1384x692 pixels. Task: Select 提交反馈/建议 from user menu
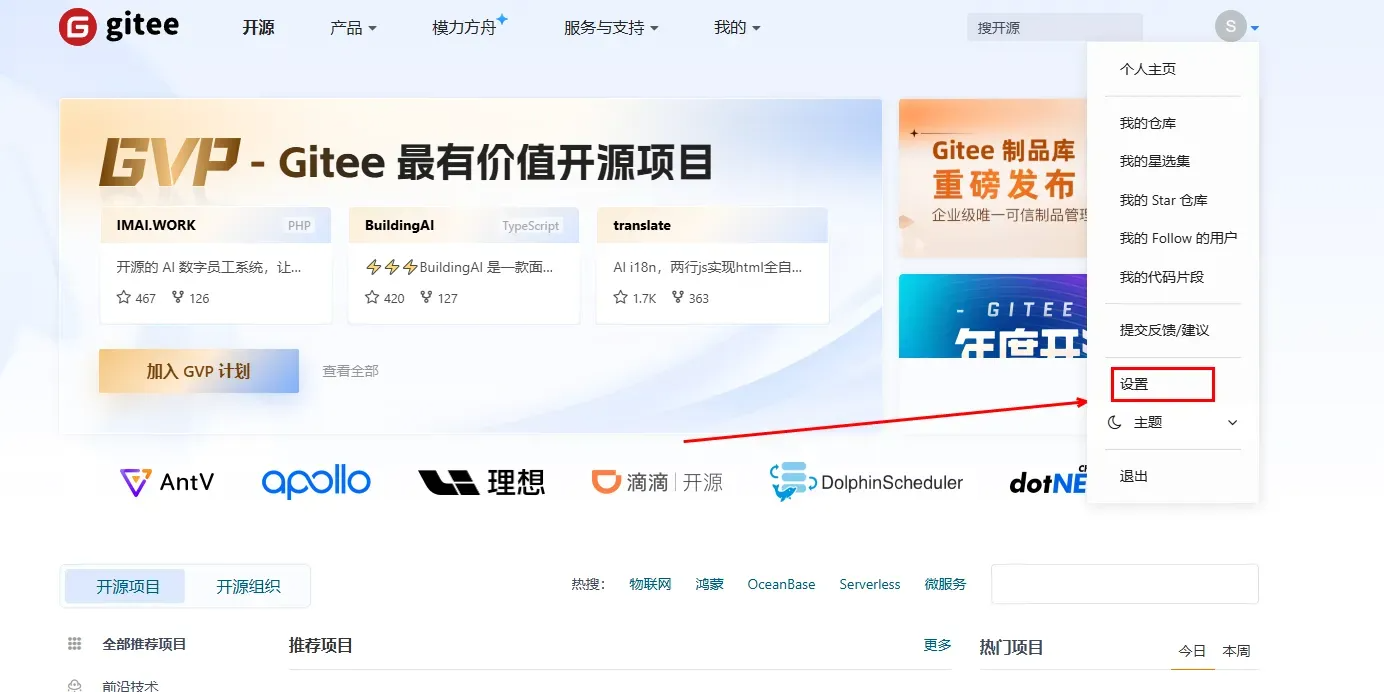tap(1165, 330)
